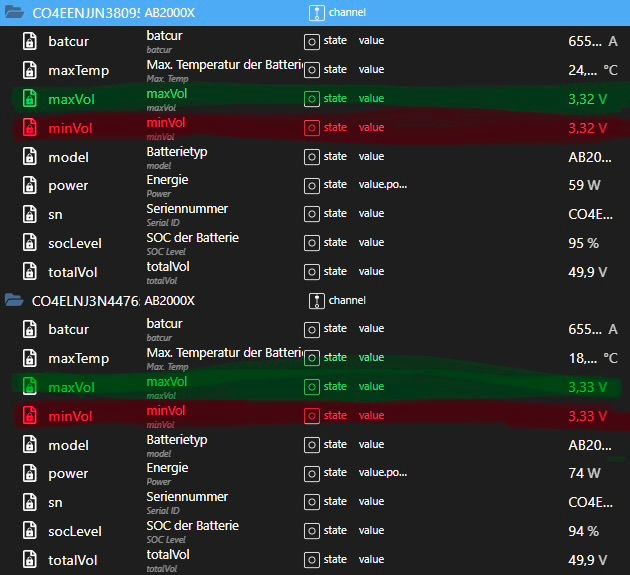Image resolution: width=630 pixels, height=575 pixels.
Task: Open the 59 W power value
Action: [584, 185]
